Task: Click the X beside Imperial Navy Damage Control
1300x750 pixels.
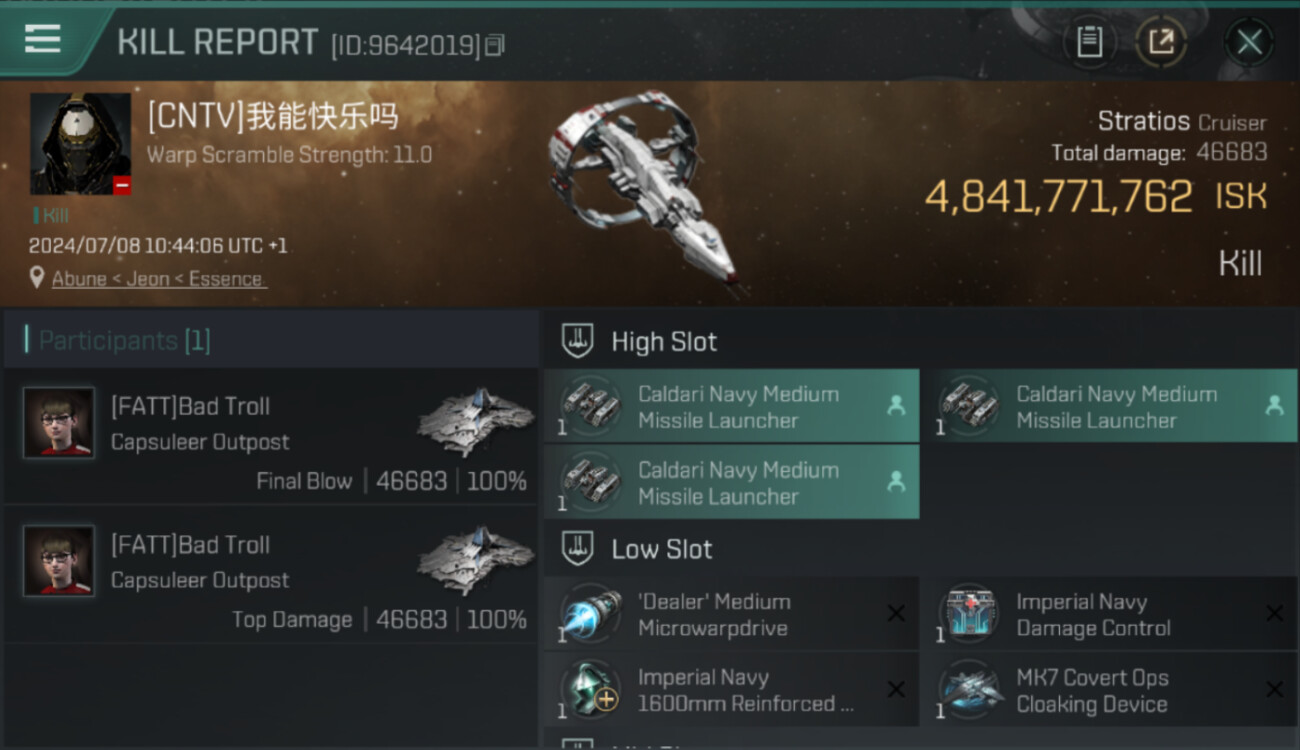Action: (x=1274, y=614)
